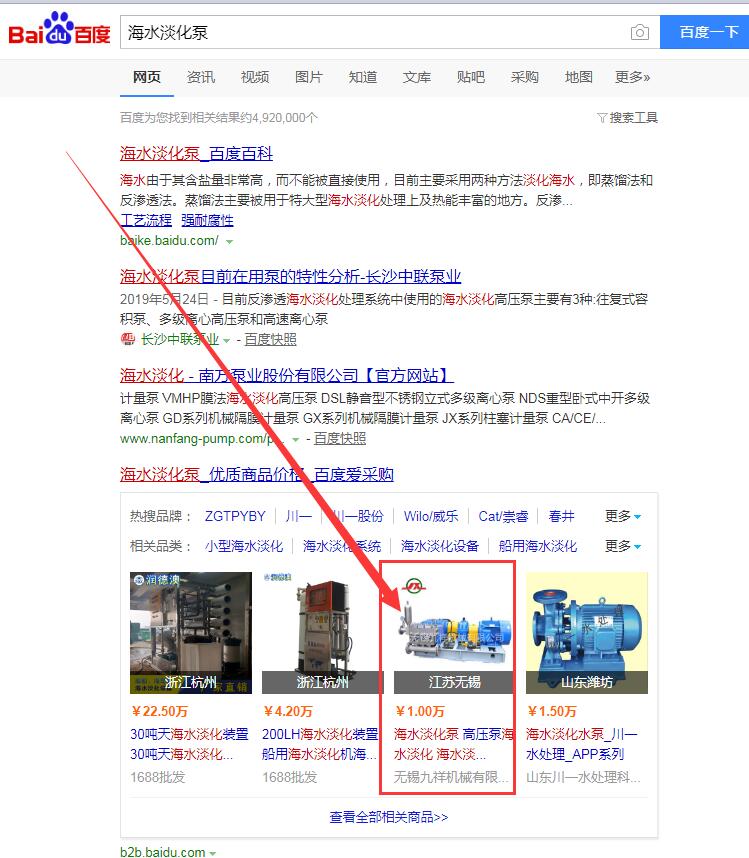Switch to the 资讯 tab

coord(200,77)
